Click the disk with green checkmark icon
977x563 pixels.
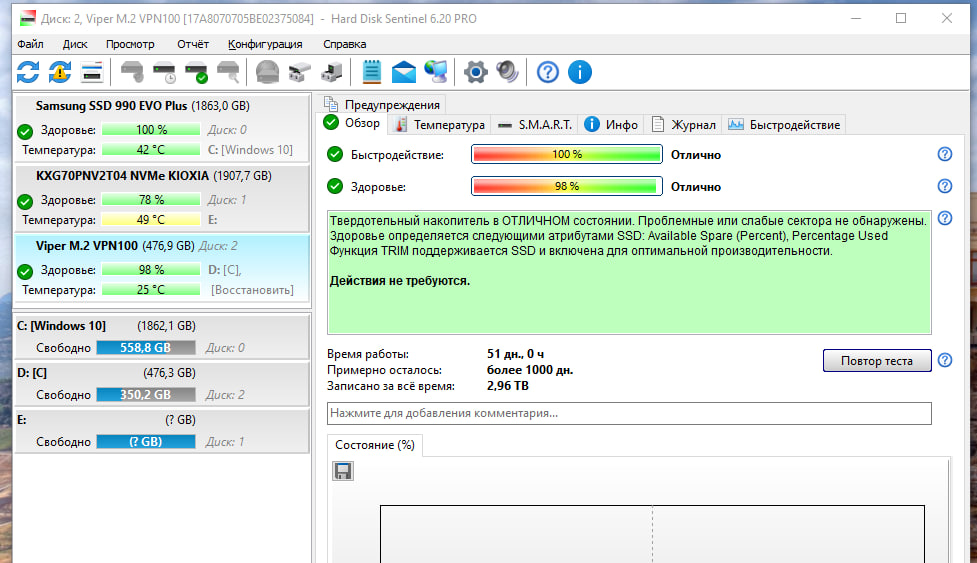tap(196, 72)
